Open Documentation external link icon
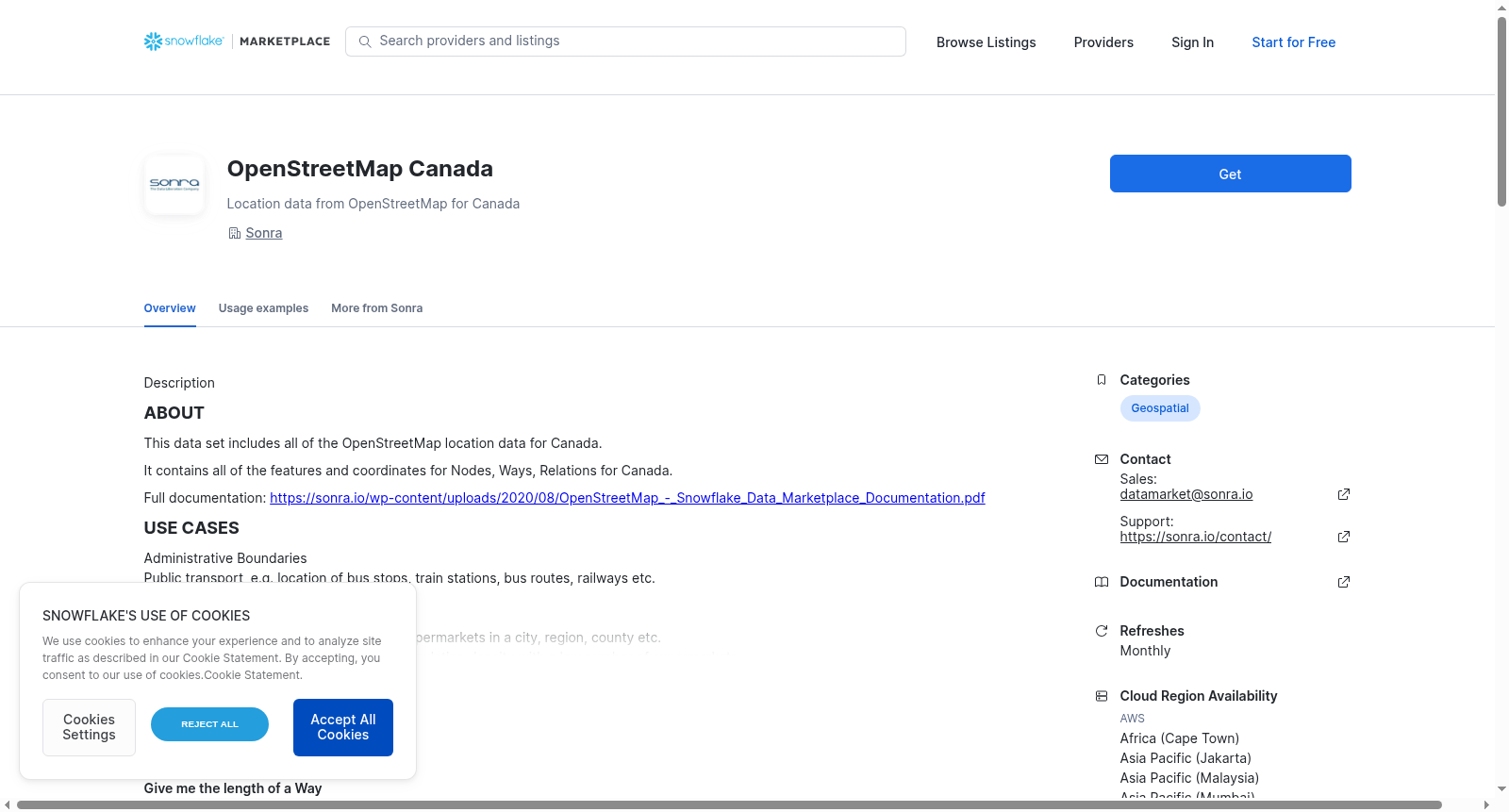 click(1344, 582)
